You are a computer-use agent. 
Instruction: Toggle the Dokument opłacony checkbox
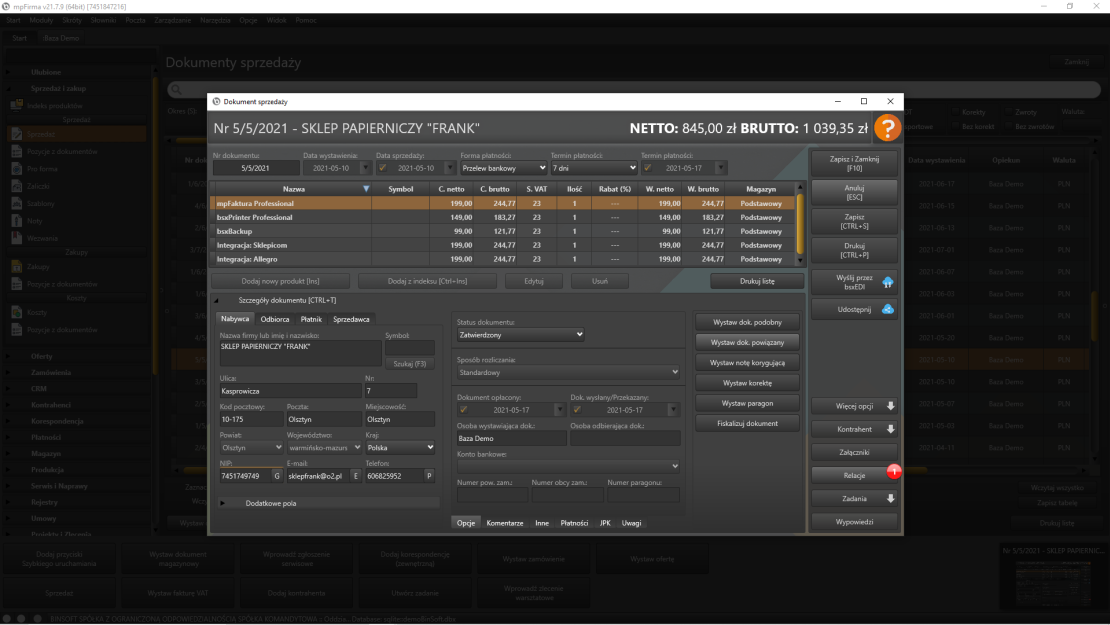(x=464, y=410)
